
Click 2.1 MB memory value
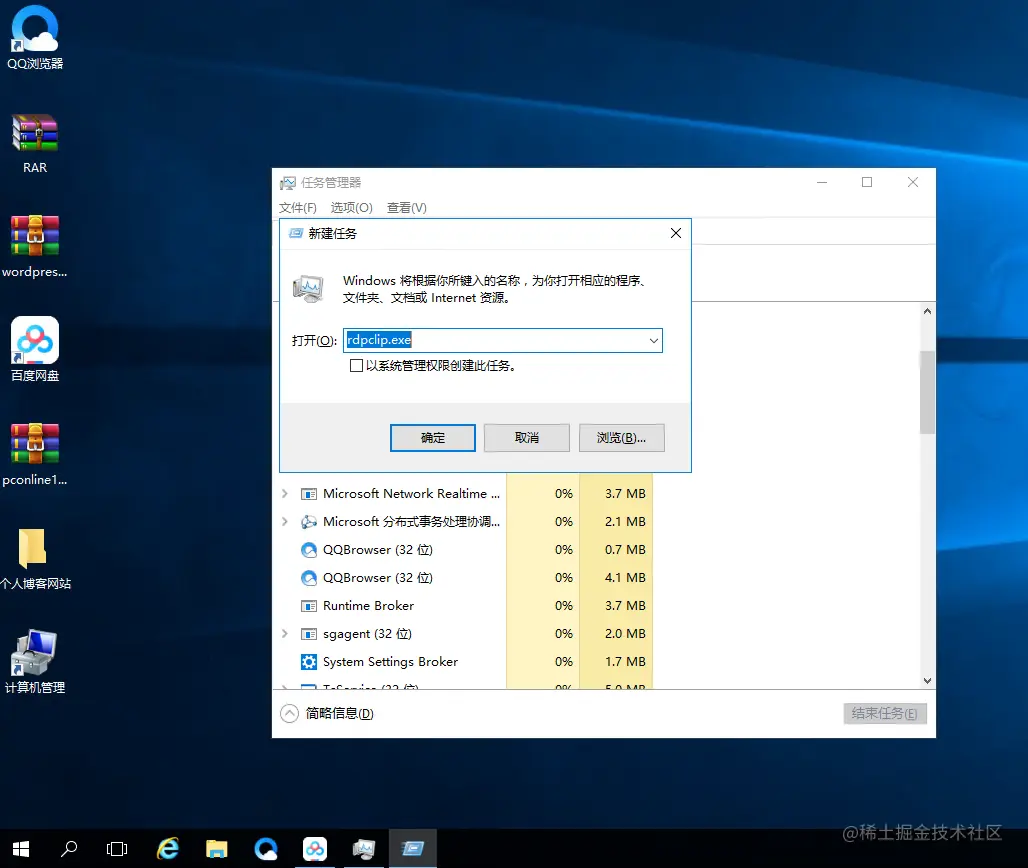tap(625, 522)
